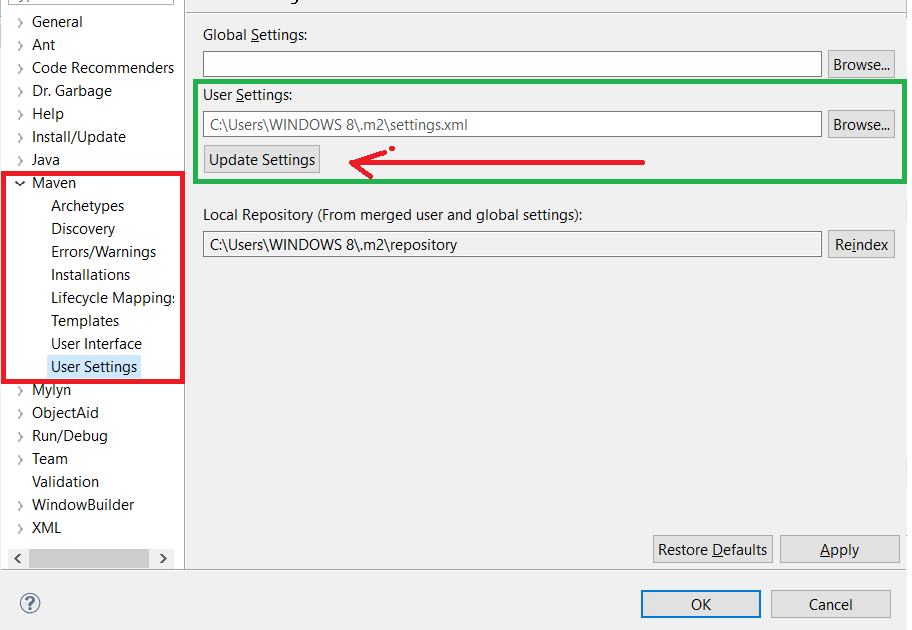The image size is (912, 630).
Task: Click the Reindex button
Action: click(860, 244)
